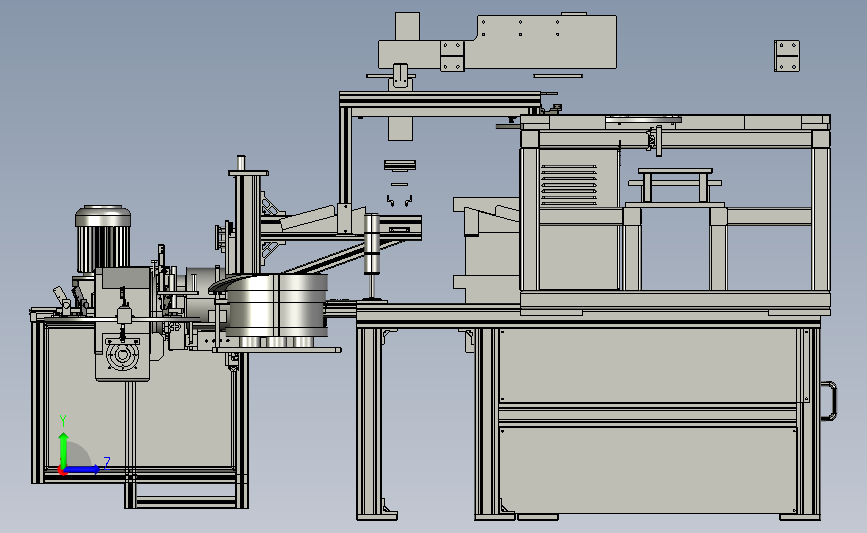This screenshot has height=533, width=867.
Task: Click the red origin point of the coordinate triad
Action: [62, 471]
